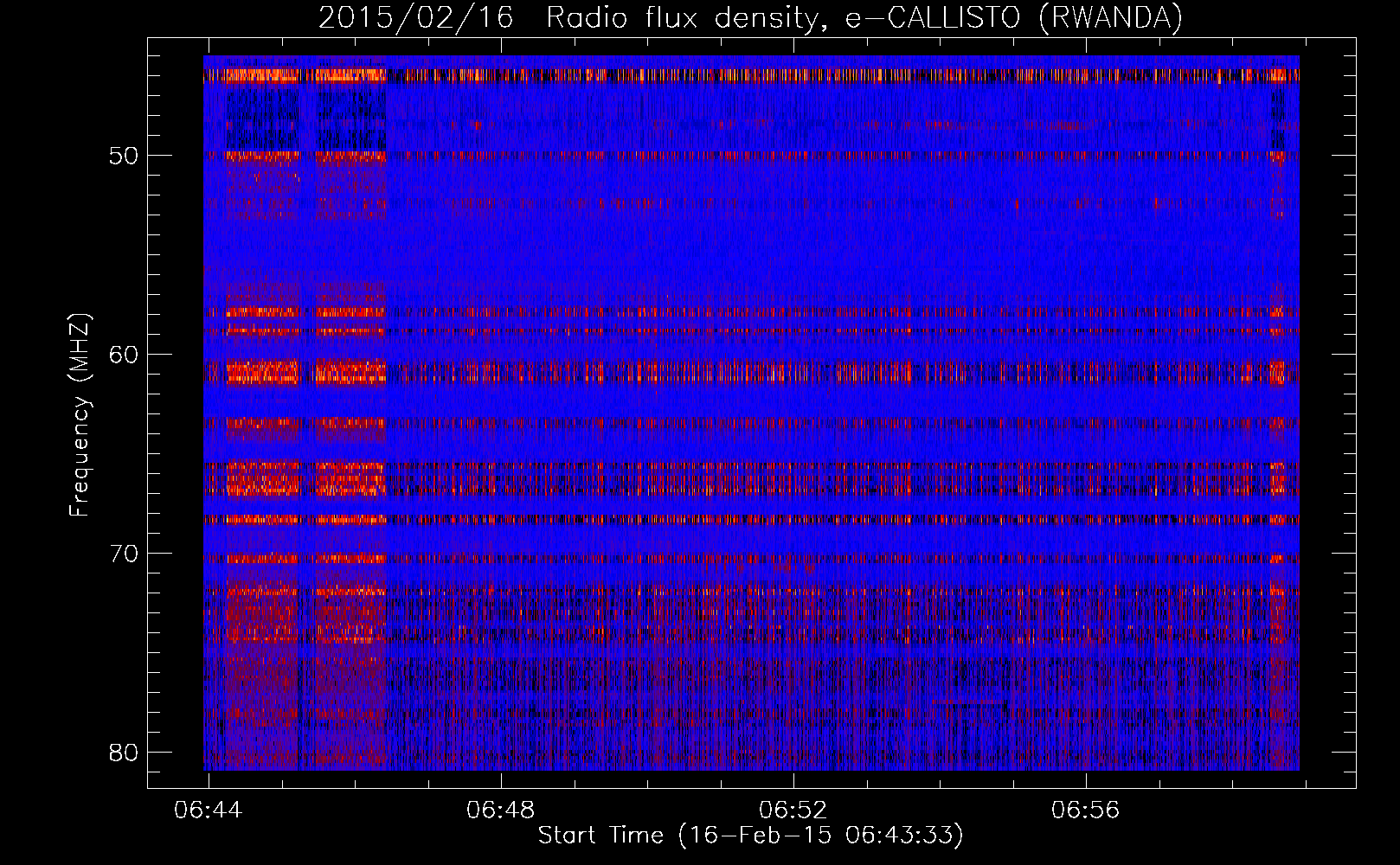Click the 60 frequency tick label
The width and height of the screenshot is (1400, 865).
click(x=124, y=355)
